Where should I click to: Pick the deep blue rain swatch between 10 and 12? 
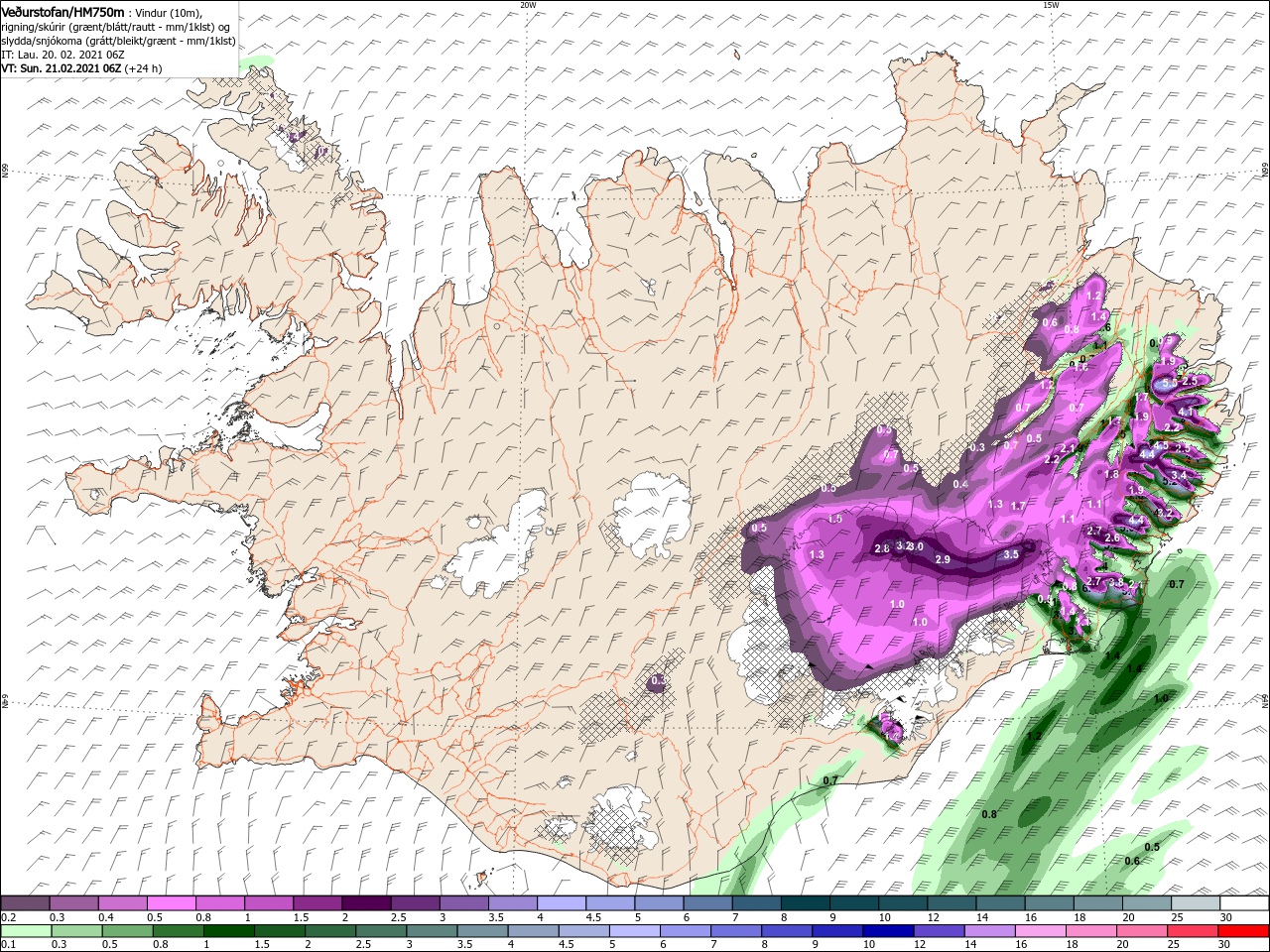[888, 930]
